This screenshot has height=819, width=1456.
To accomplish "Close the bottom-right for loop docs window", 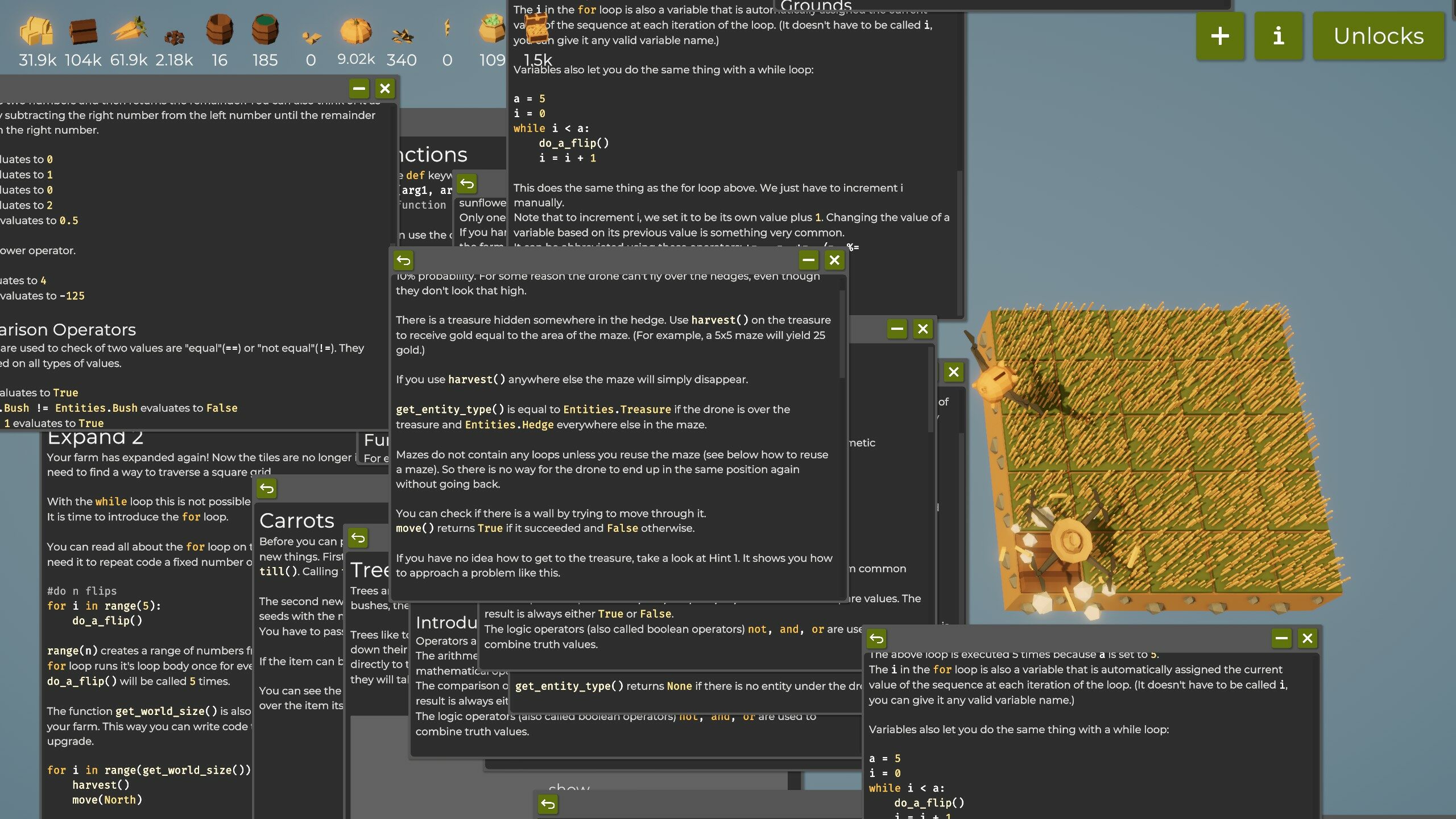I will [x=1308, y=638].
